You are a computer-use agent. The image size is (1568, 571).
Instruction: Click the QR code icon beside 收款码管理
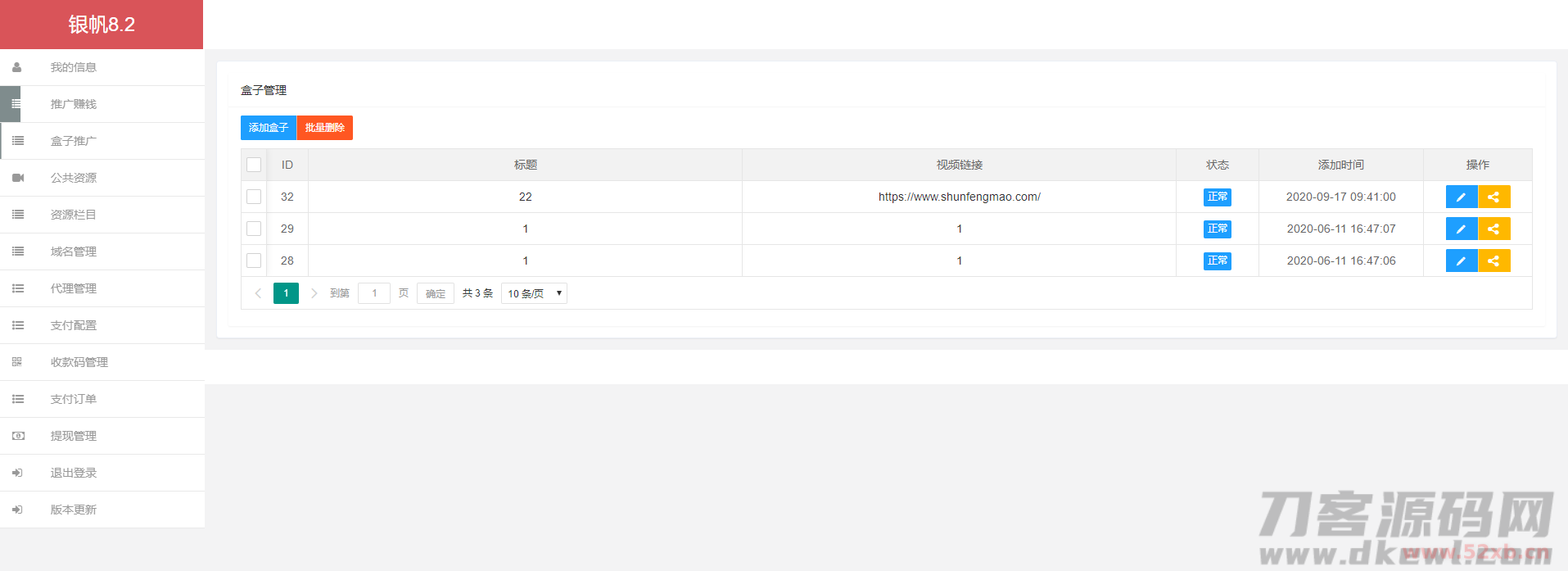[17, 362]
